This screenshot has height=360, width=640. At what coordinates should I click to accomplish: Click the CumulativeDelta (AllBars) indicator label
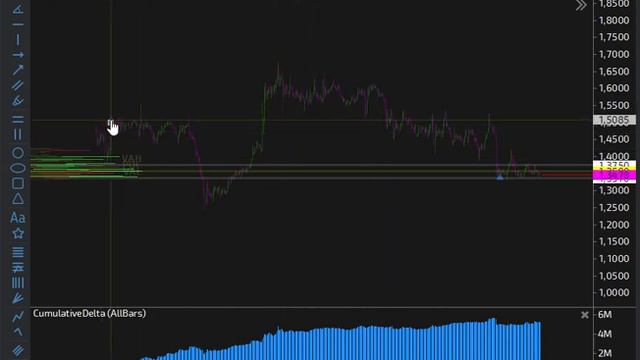[89, 313]
